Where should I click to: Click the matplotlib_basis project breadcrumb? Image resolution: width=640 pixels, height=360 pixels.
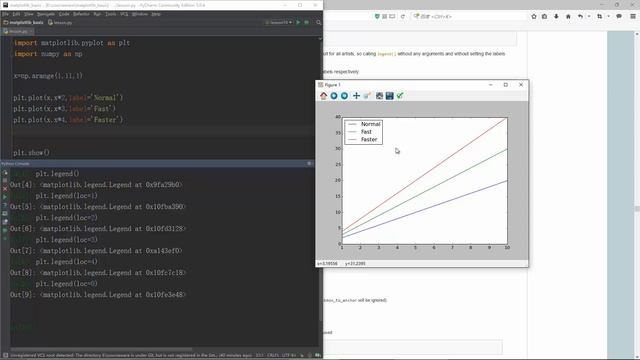point(24,22)
